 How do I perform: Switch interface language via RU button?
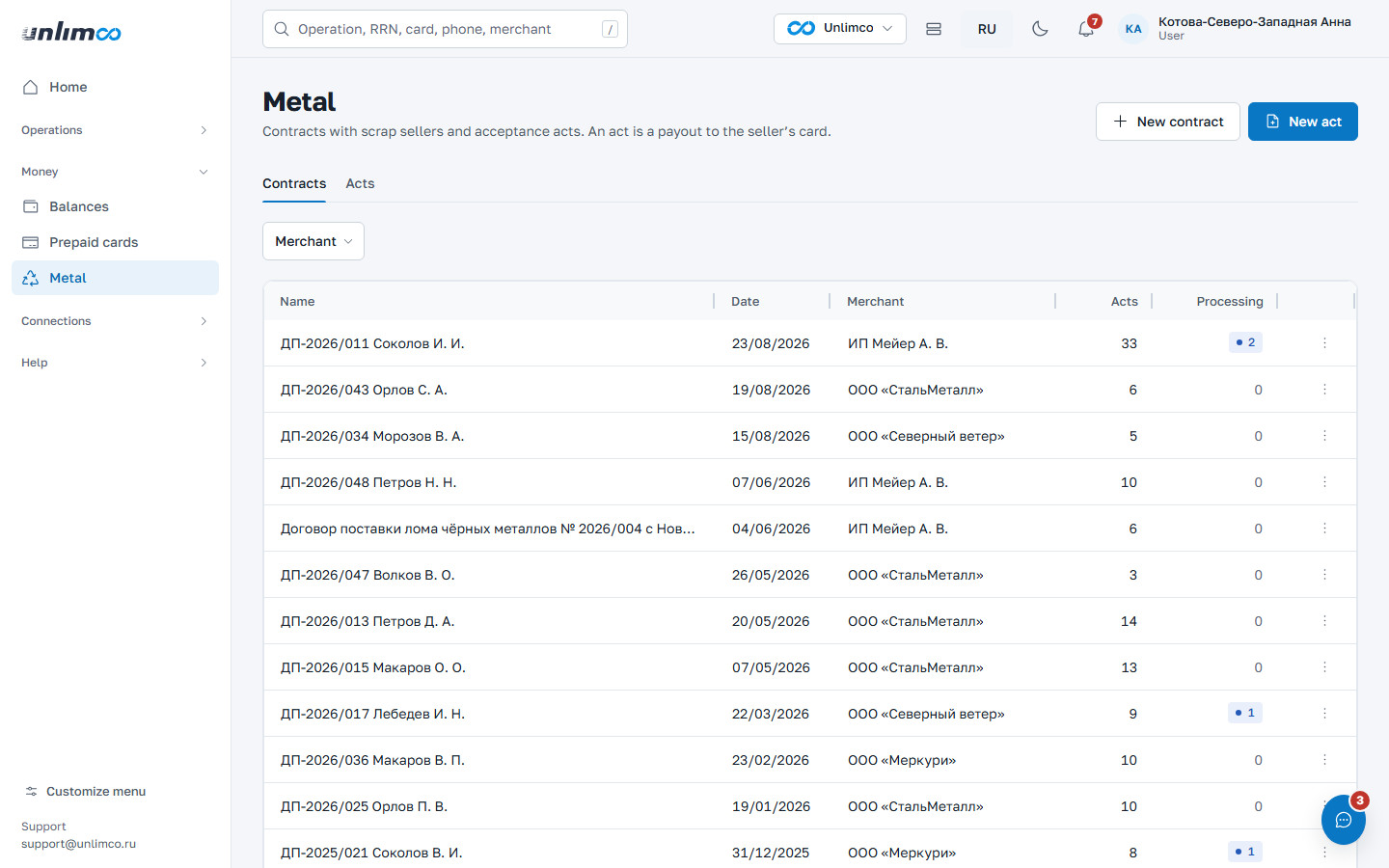(x=987, y=29)
